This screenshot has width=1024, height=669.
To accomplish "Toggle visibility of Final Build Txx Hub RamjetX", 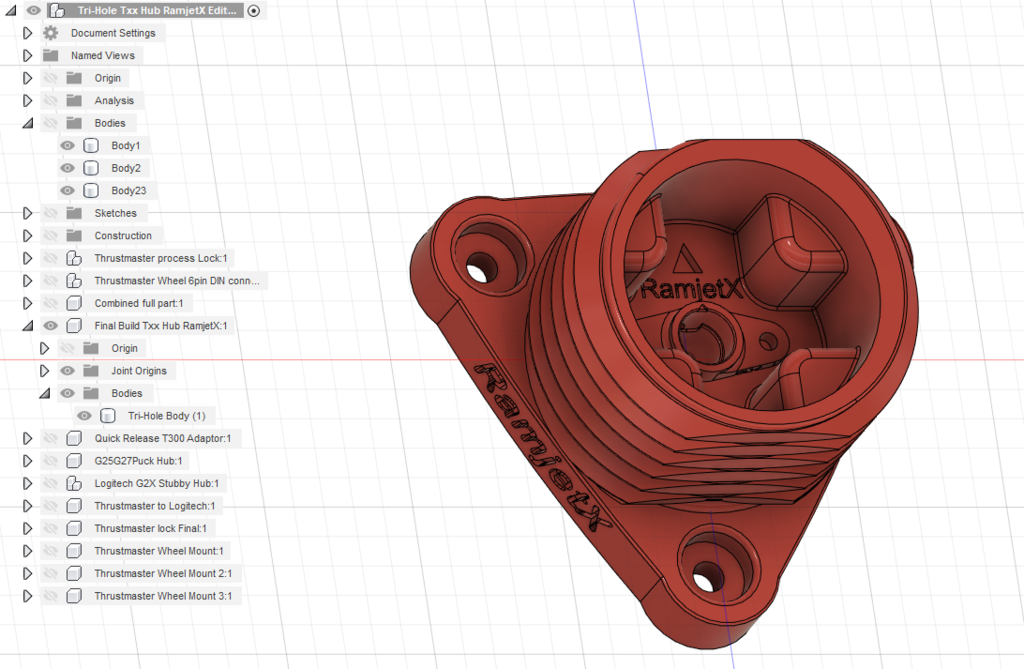I will pos(50,326).
